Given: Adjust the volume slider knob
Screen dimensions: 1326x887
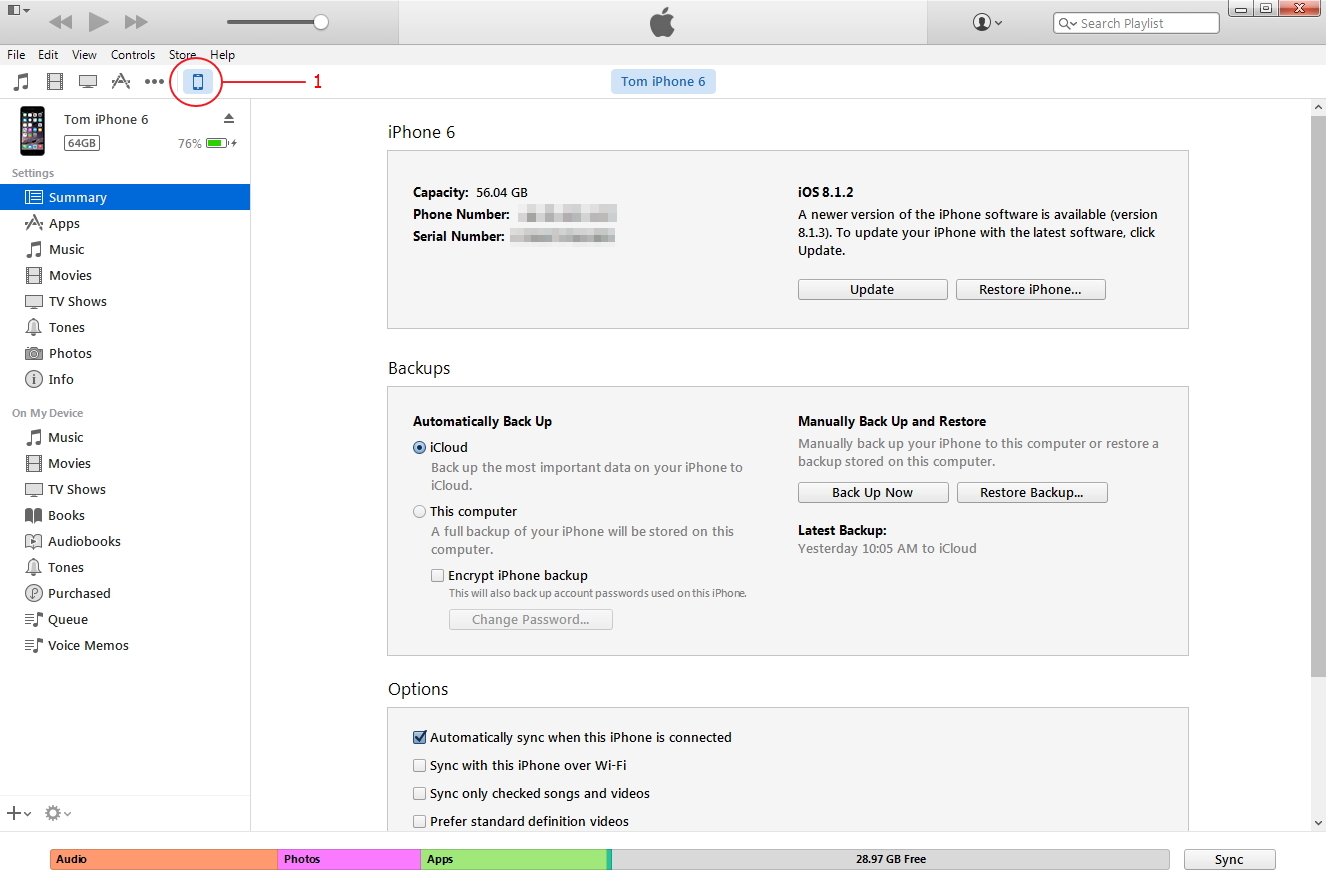Looking at the screenshot, I should coord(320,21).
